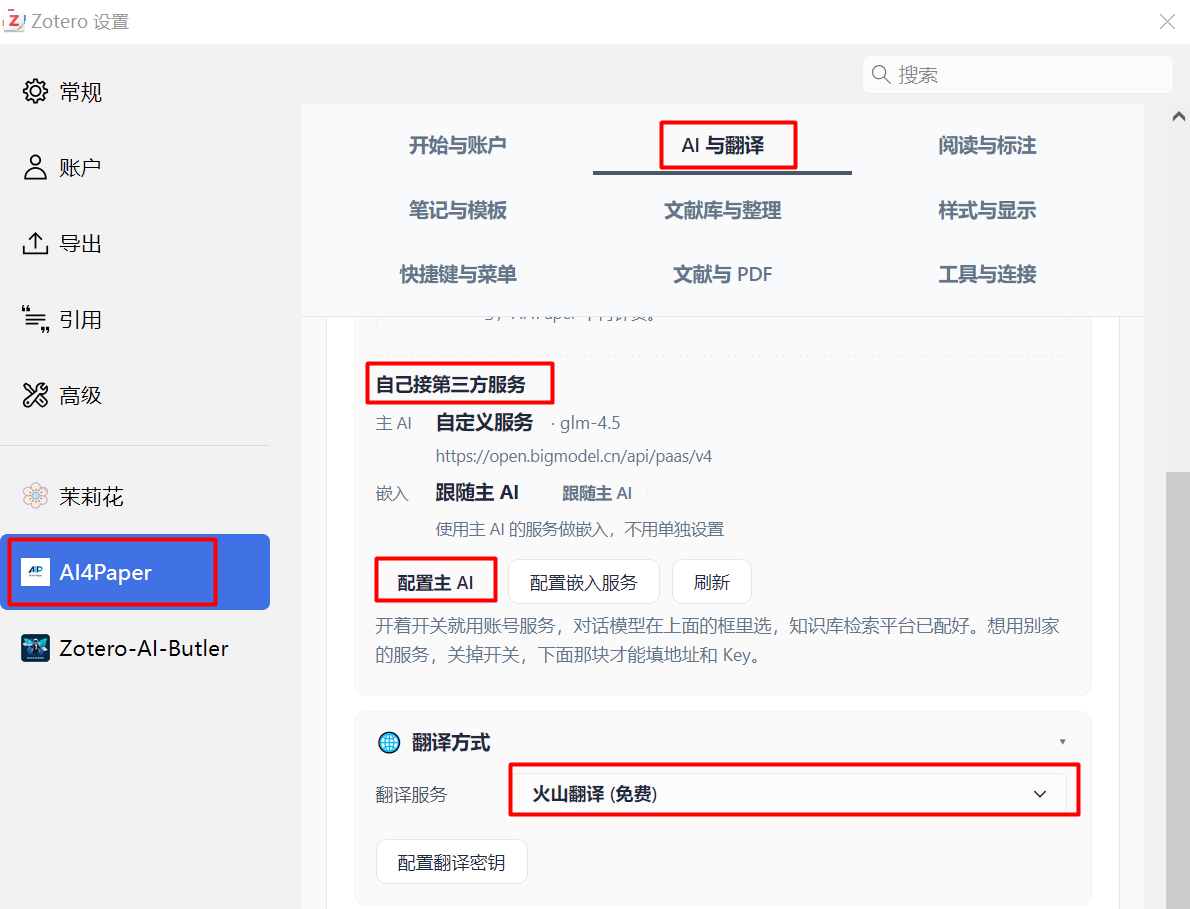Collapse the 翻译方式 section via its triangle

[1062, 741]
